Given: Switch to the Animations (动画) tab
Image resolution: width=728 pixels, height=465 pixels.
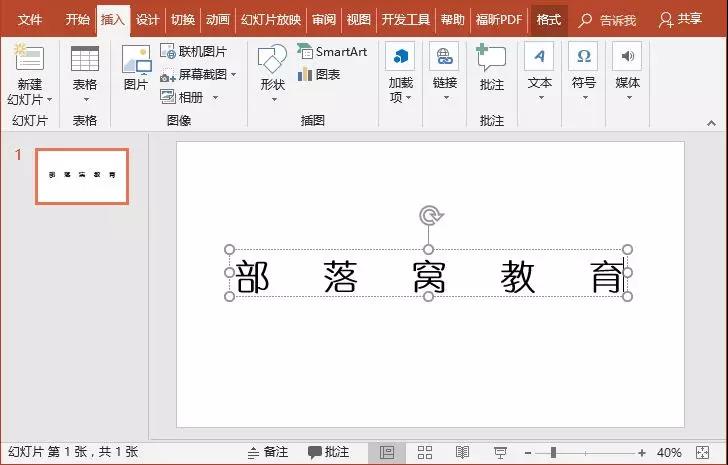Looking at the screenshot, I should click(218, 20).
